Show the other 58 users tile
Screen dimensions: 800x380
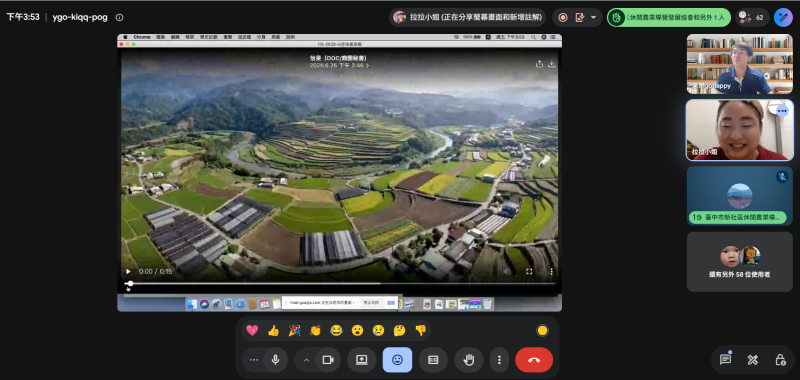pos(739,262)
